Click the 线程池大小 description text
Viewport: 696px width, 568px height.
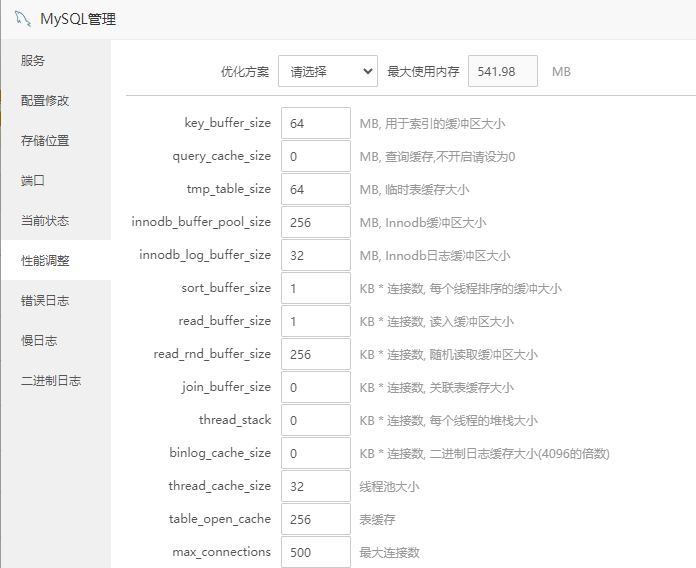pyautogui.click(x=389, y=486)
